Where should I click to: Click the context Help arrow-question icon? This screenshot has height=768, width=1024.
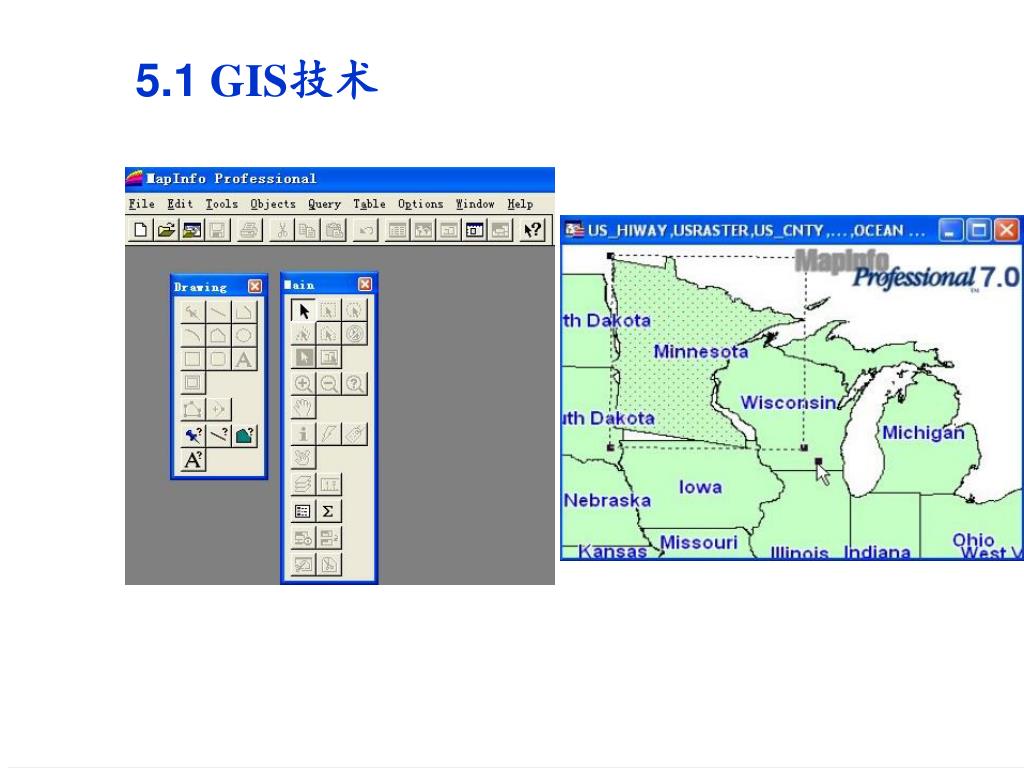tap(533, 230)
